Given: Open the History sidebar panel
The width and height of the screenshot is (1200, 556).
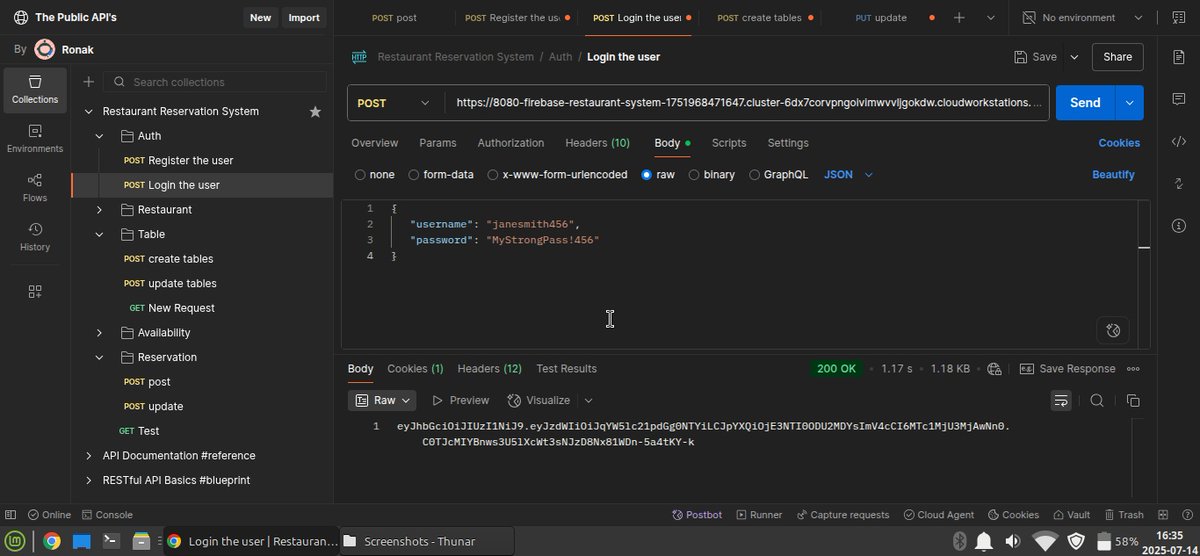Looking at the screenshot, I should [35, 237].
